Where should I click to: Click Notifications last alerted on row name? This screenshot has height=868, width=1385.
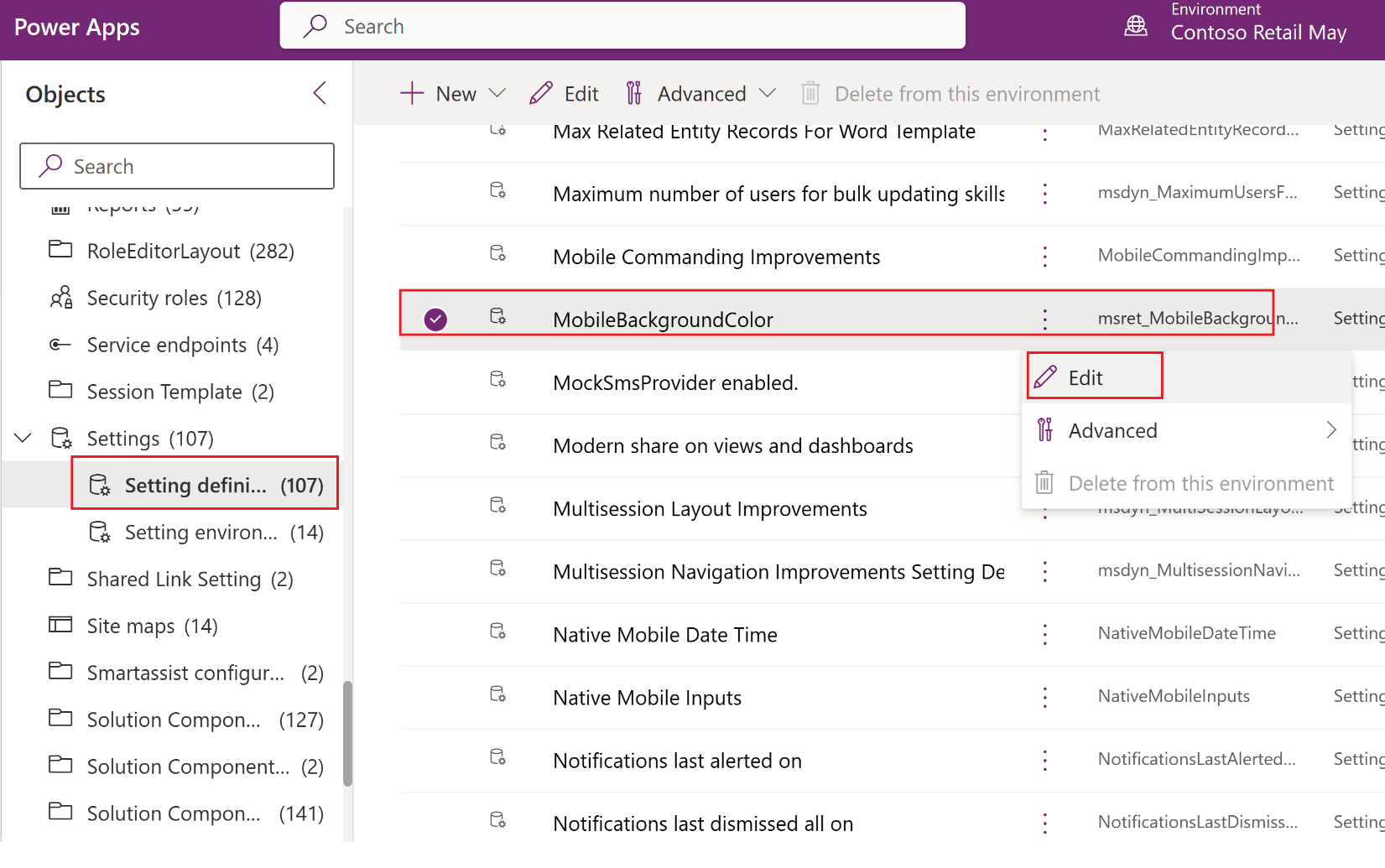(x=677, y=760)
